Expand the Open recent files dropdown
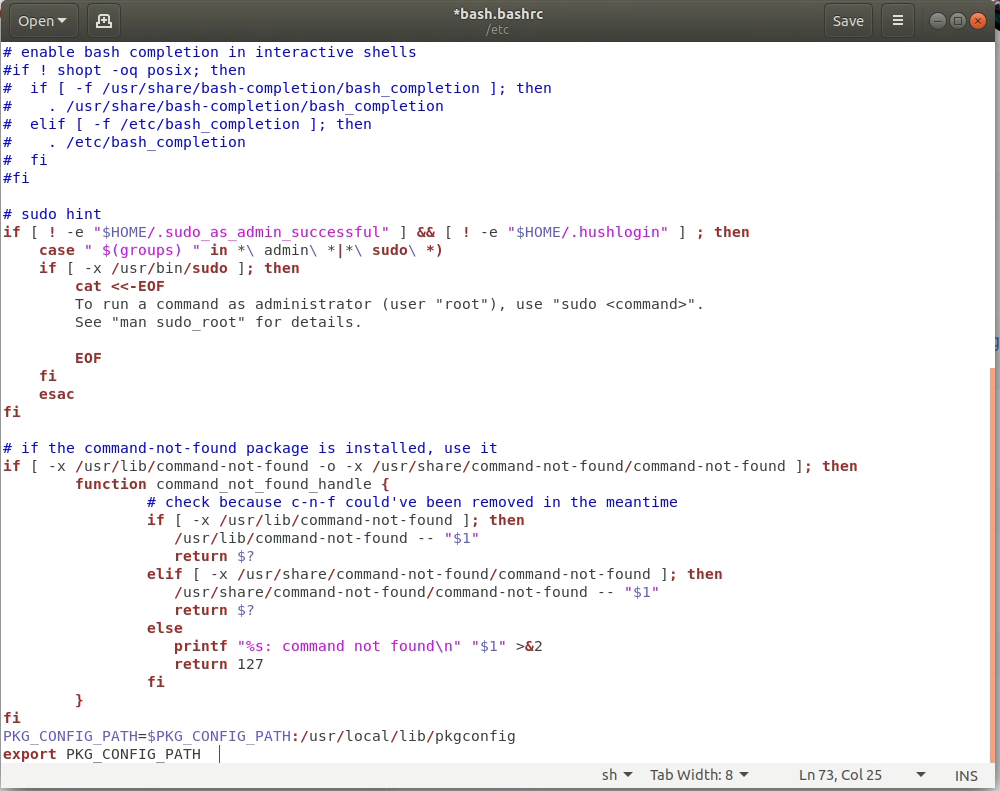 [60, 20]
